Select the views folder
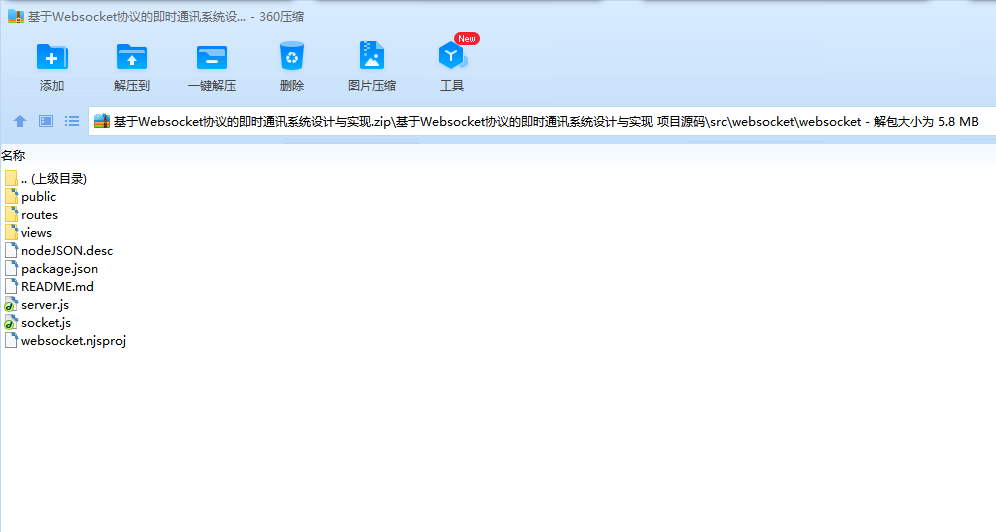Viewport: 996px width, 532px height. click(29, 233)
